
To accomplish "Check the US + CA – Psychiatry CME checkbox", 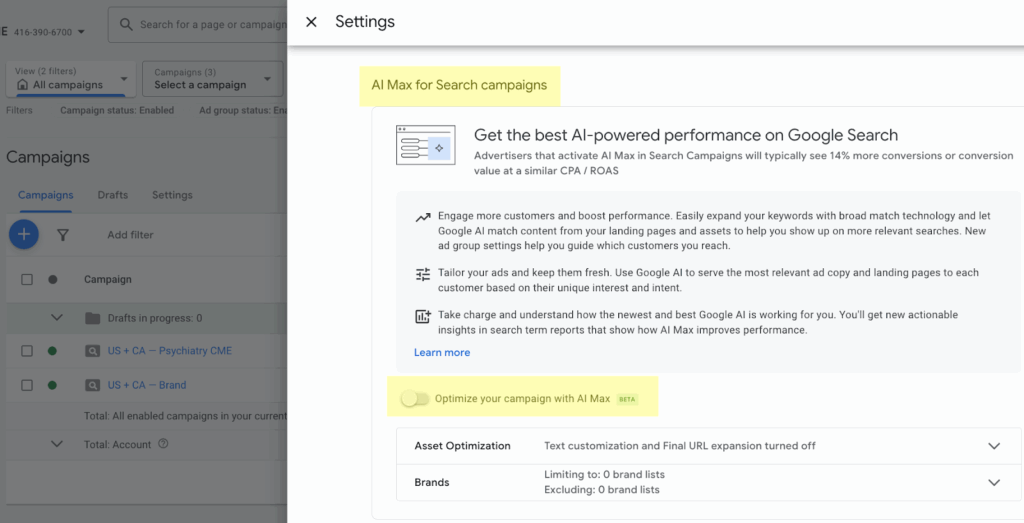I will (x=27, y=351).
